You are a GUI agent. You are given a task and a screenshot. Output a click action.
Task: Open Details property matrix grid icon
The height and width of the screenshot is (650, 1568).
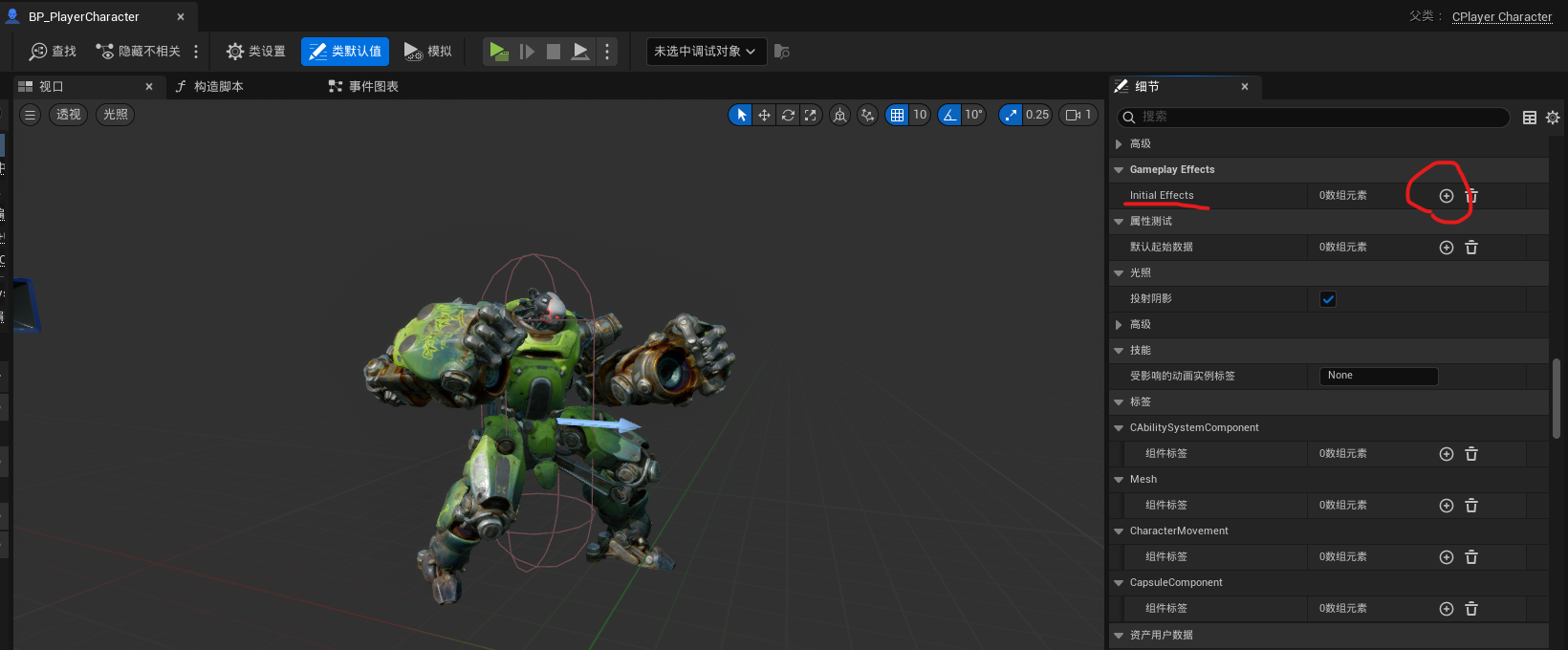pyautogui.click(x=1530, y=118)
